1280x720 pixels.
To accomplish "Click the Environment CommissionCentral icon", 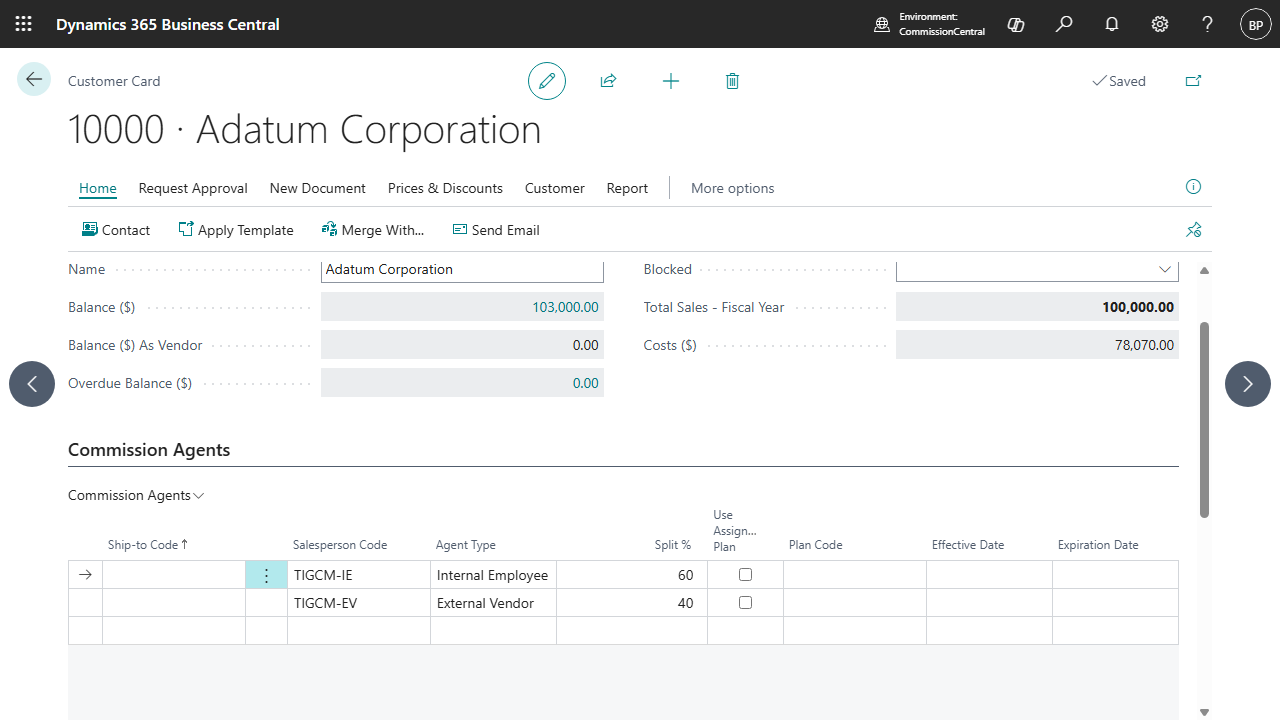I will click(882, 24).
